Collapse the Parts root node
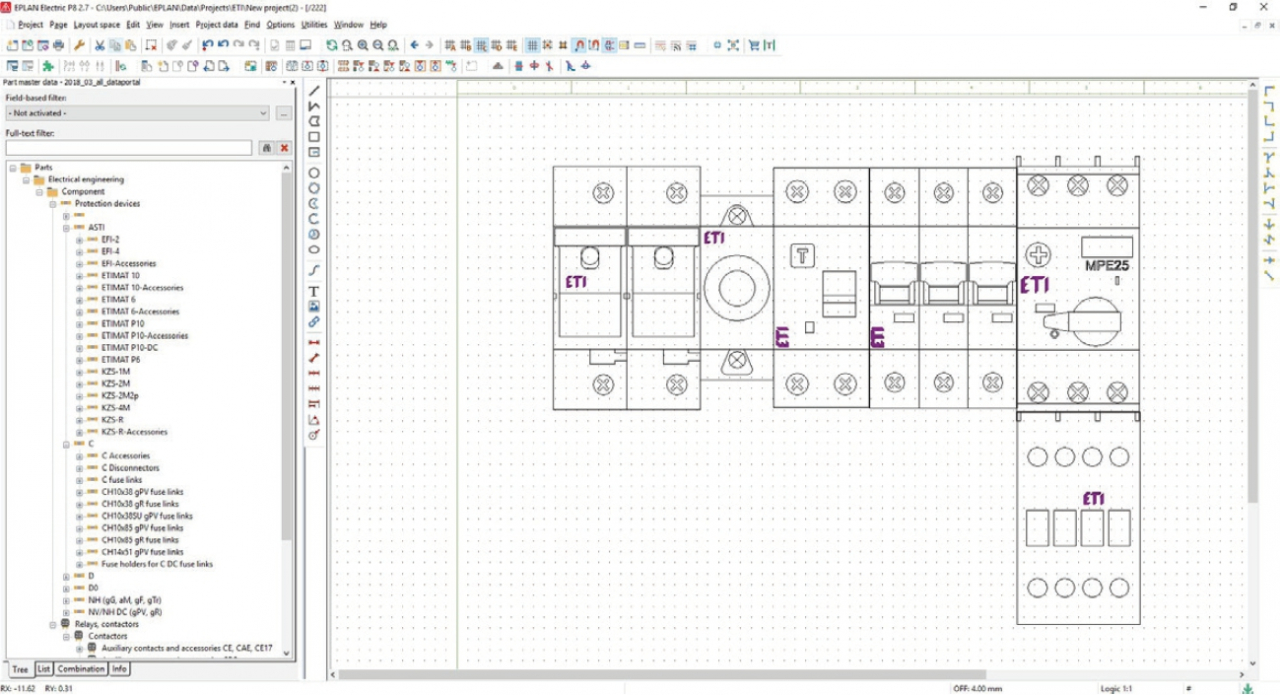Screen dimensions: 1280x695 (x=14, y=168)
